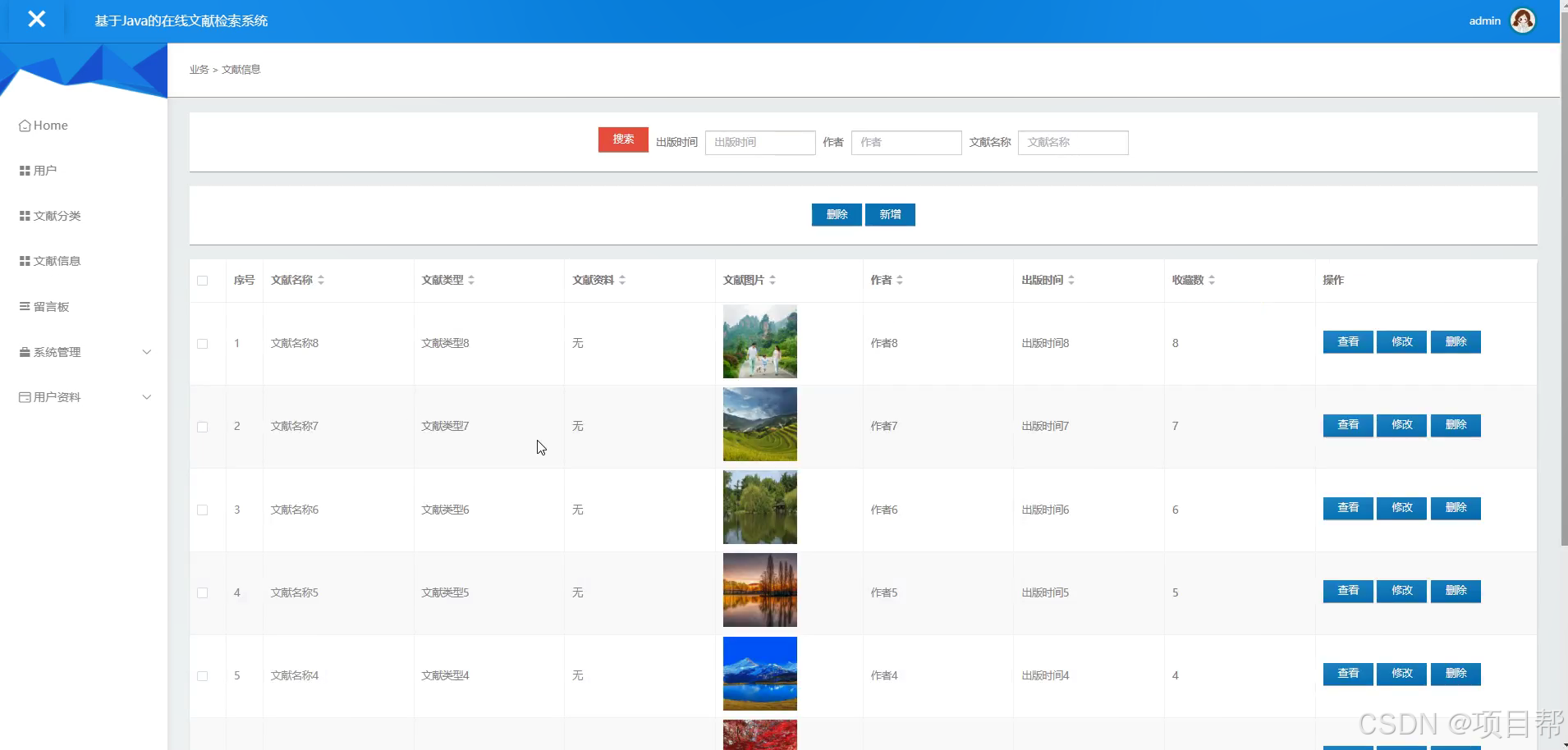Image resolution: width=1568 pixels, height=750 pixels.
Task: Click 查看 for row 文献名称8
Action: click(x=1348, y=341)
